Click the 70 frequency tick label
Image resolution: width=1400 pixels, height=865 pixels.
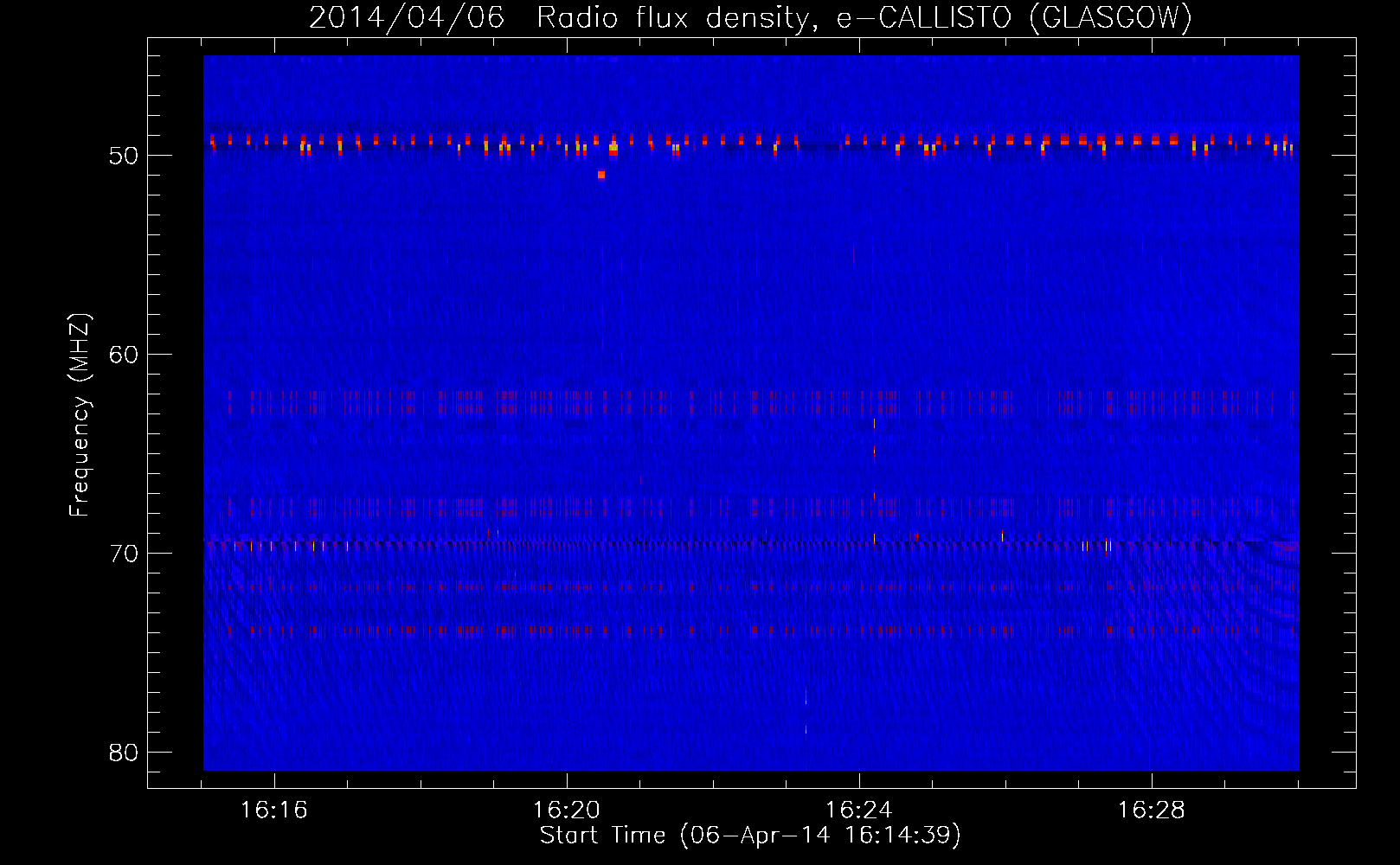coord(124,554)
